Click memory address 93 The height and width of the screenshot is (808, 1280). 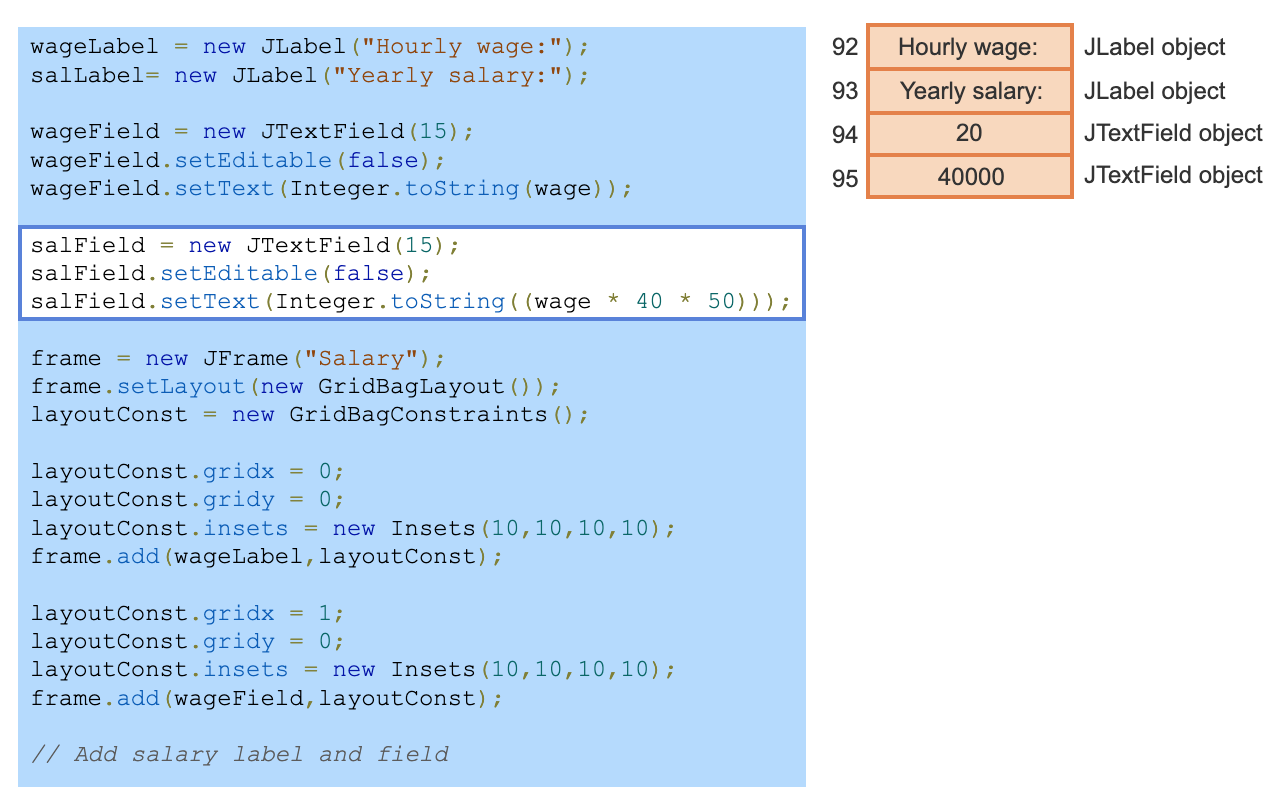click(x=845, y=91)
